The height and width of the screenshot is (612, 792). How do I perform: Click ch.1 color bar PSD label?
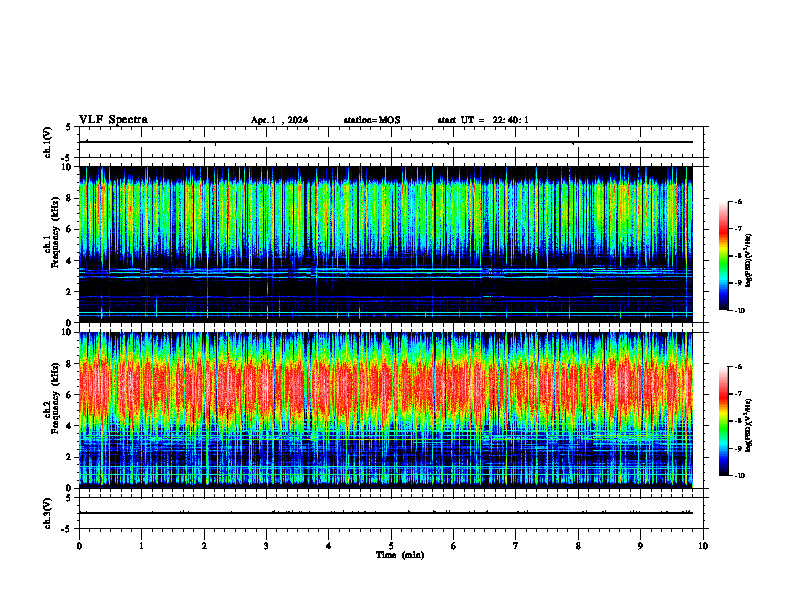749,261
